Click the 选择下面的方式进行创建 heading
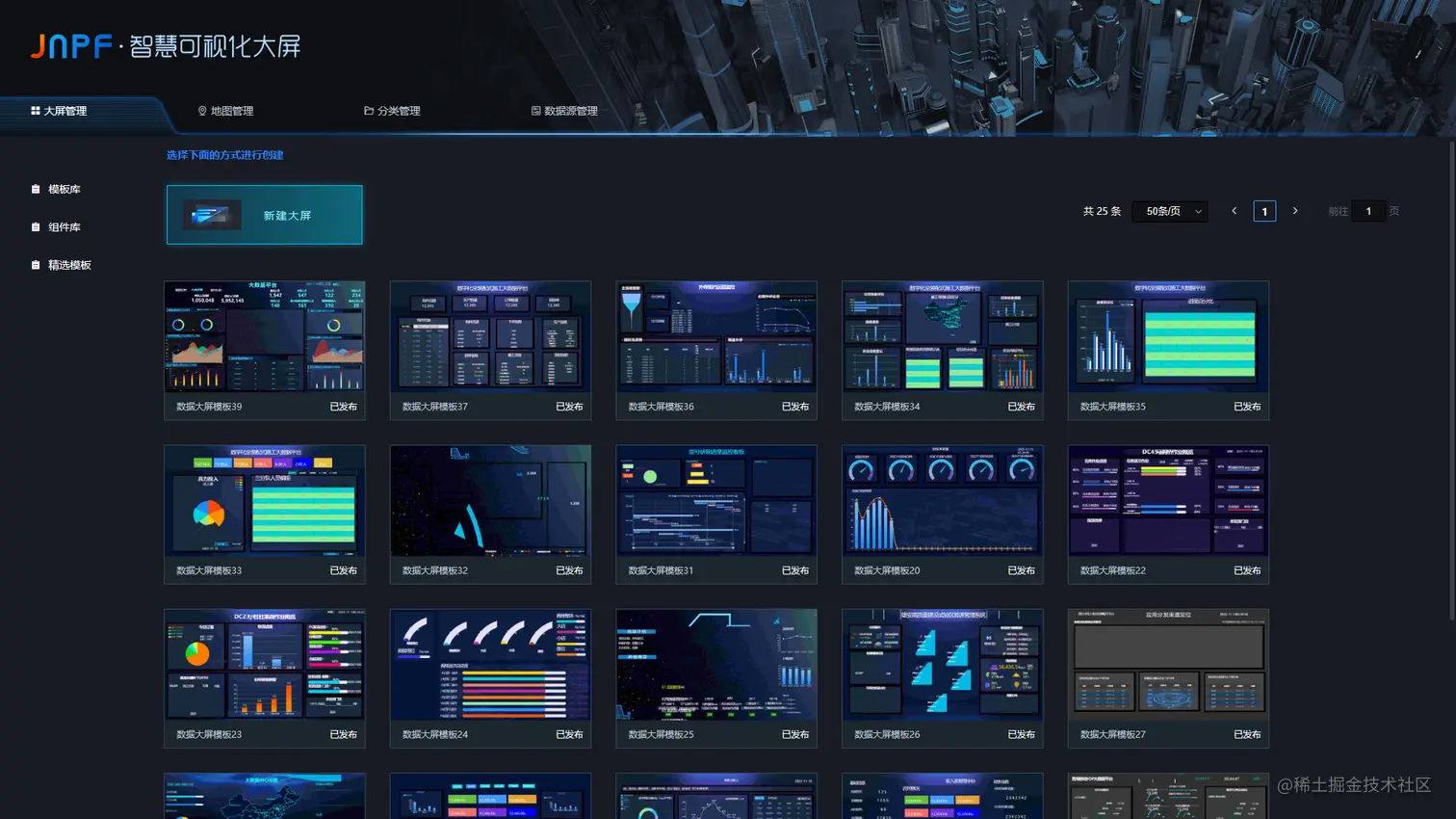 pos(224,154)
